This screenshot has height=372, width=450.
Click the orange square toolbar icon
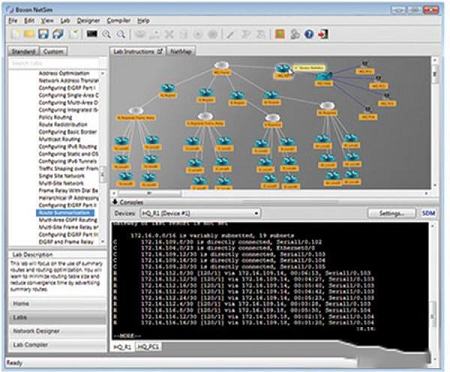(x=280, y=34)
